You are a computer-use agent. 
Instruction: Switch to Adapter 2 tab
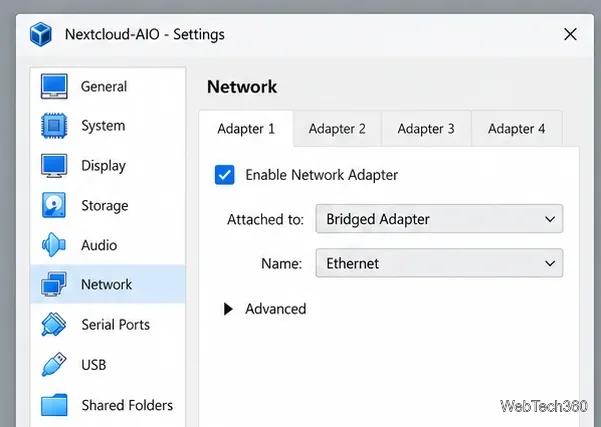pos(337,129)
